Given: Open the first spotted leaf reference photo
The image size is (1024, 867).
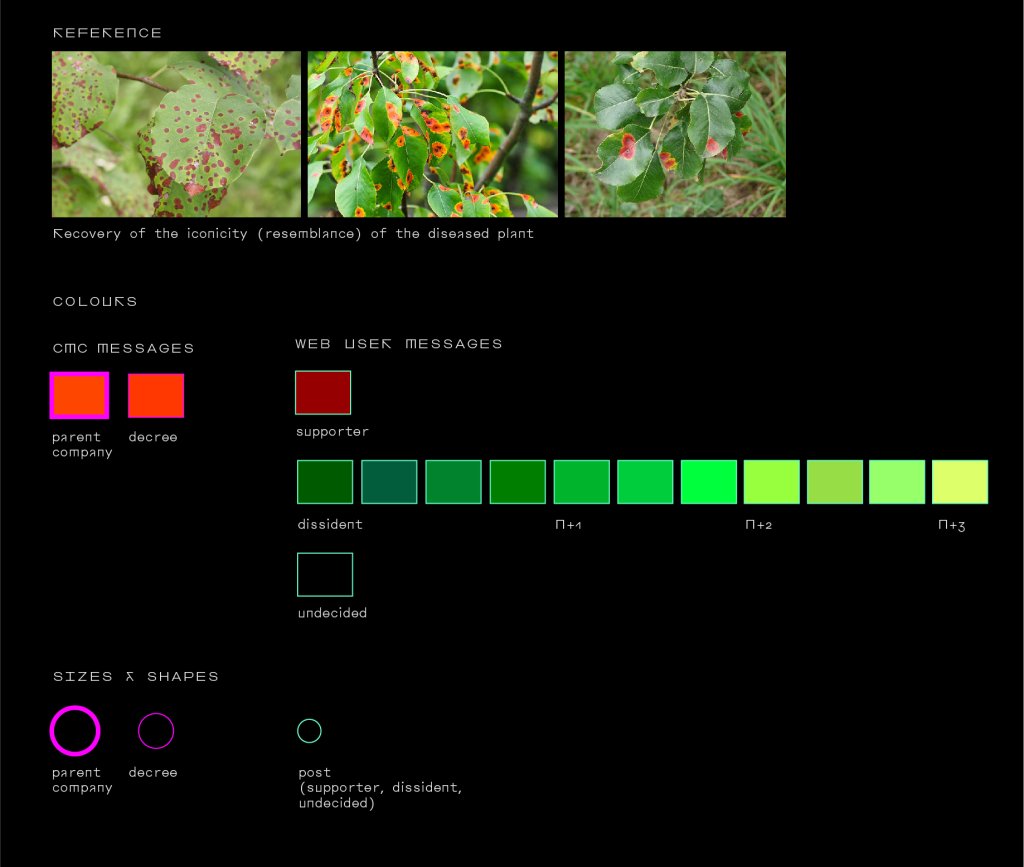Looking at the screenshot, I should coord(176,134).
